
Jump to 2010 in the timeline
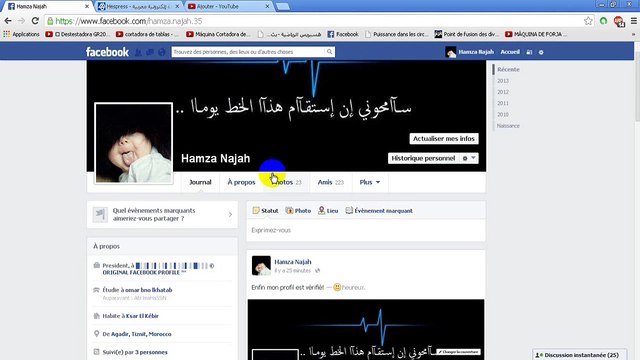pos(503,114)
